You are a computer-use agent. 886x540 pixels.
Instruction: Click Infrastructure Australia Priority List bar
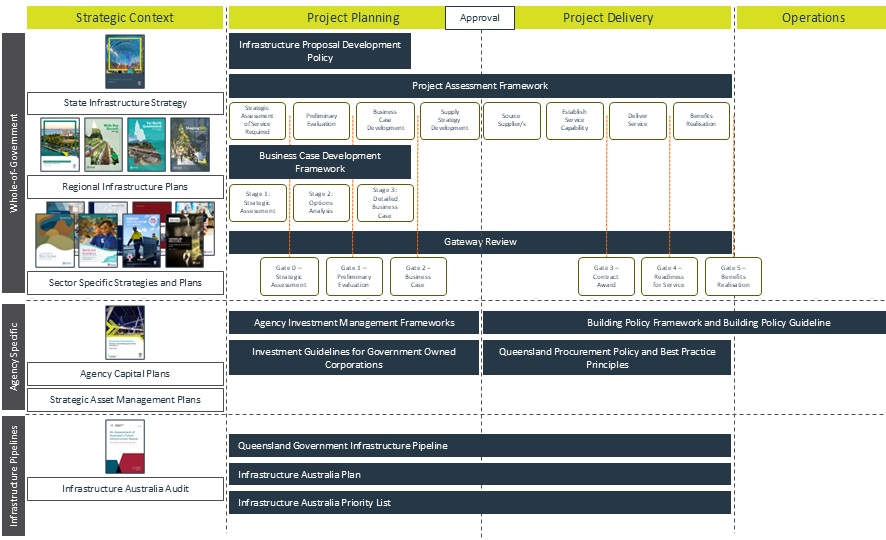[480, 503]
